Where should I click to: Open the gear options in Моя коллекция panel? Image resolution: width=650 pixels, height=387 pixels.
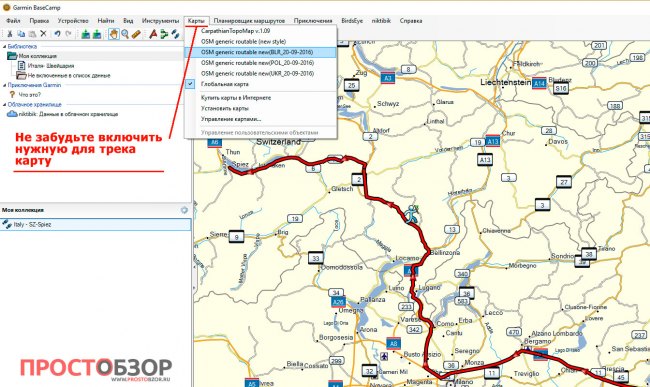(184, 210)
